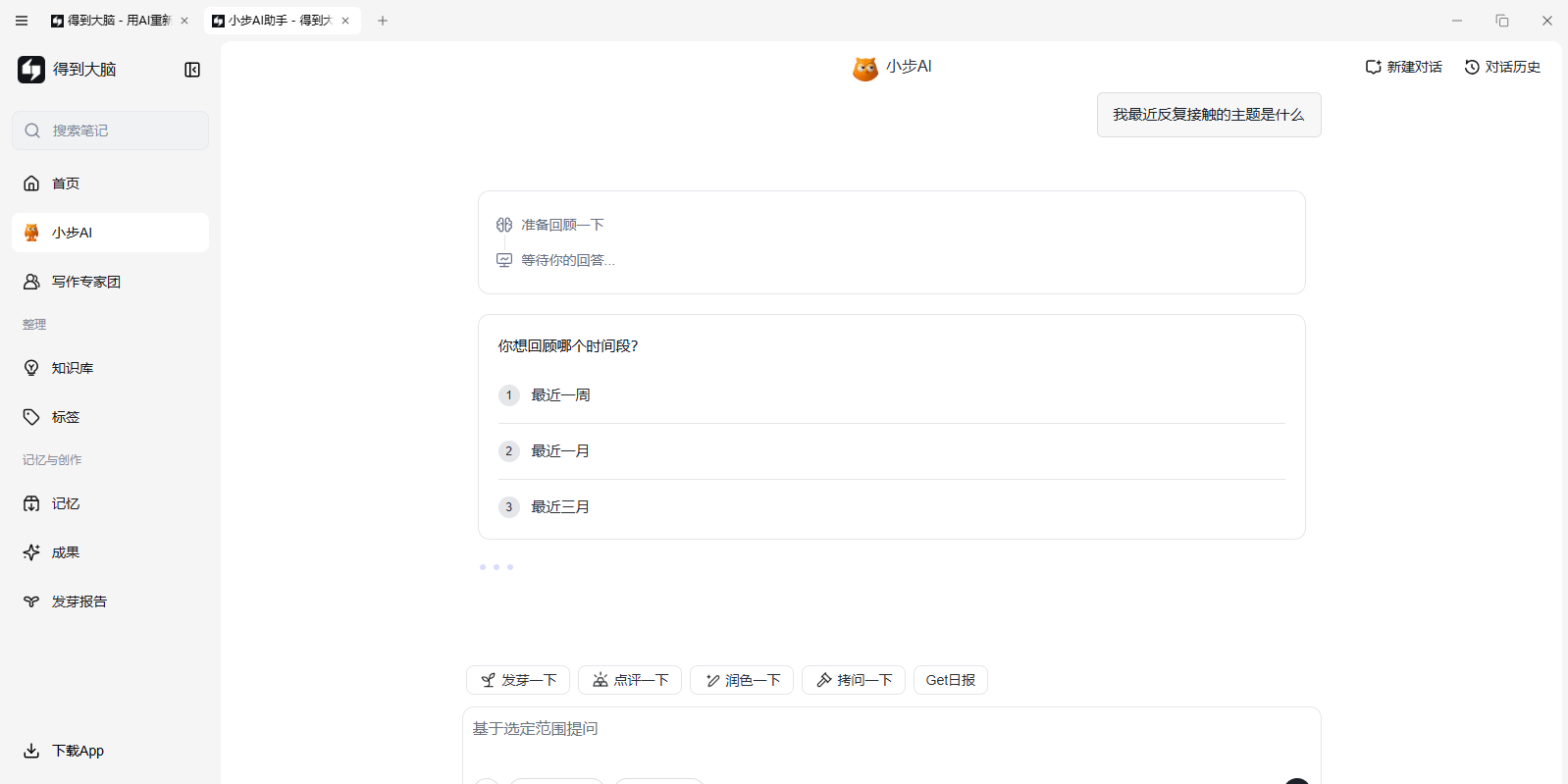Open the 成果 page
Viewport: 1568px width, 784px height.
[x=110, y=552]
